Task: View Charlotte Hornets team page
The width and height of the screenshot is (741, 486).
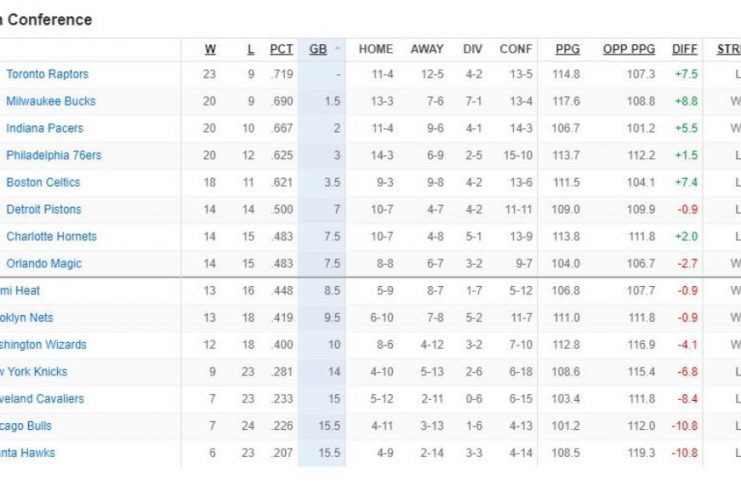Action: (51, 236)
